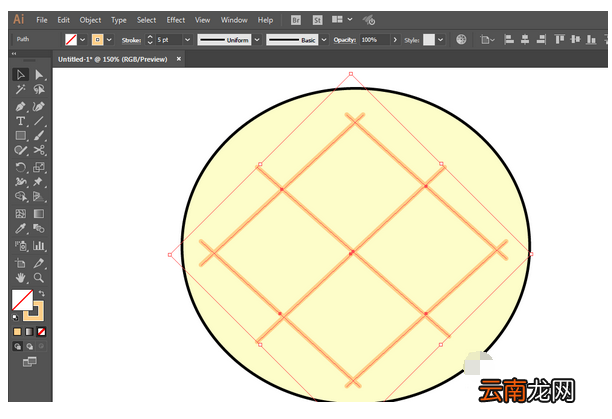This screenshot has width=612, height=419.
Task: Activate the Type tool
Action: tap(21, 121)
